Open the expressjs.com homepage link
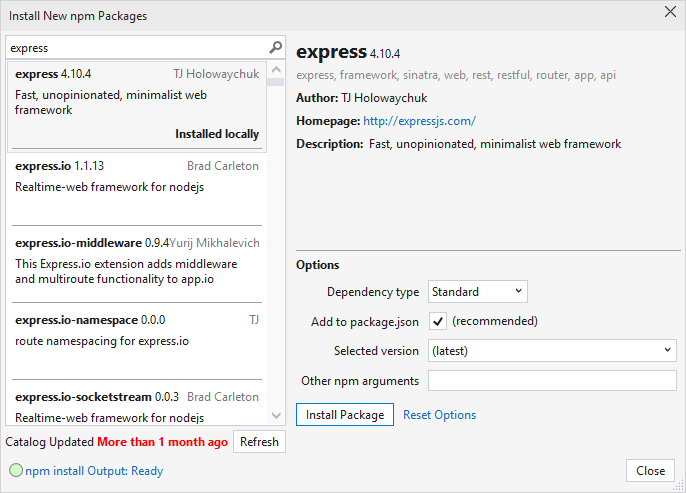 (419, 121)
